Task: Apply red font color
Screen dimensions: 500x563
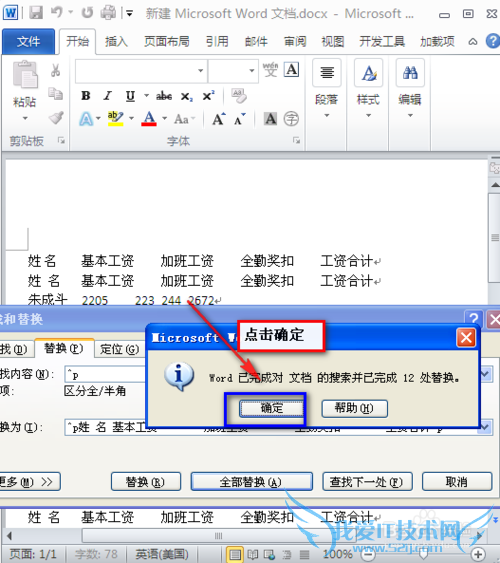Action: click(149, 118)
